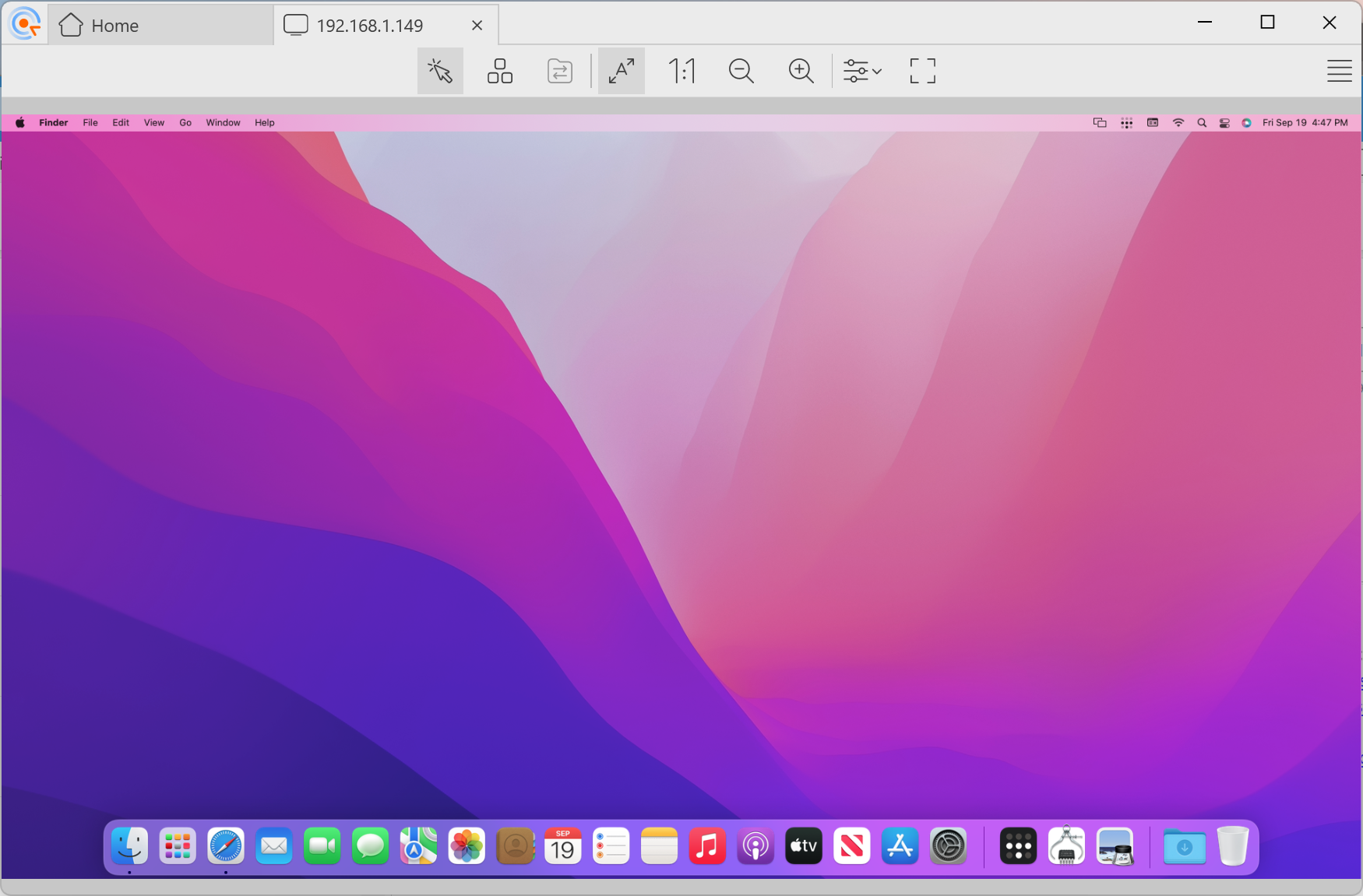The image size is (1363, 896).
Task: Open Launchpad from the Dock
Action: [x=177, y=846]
